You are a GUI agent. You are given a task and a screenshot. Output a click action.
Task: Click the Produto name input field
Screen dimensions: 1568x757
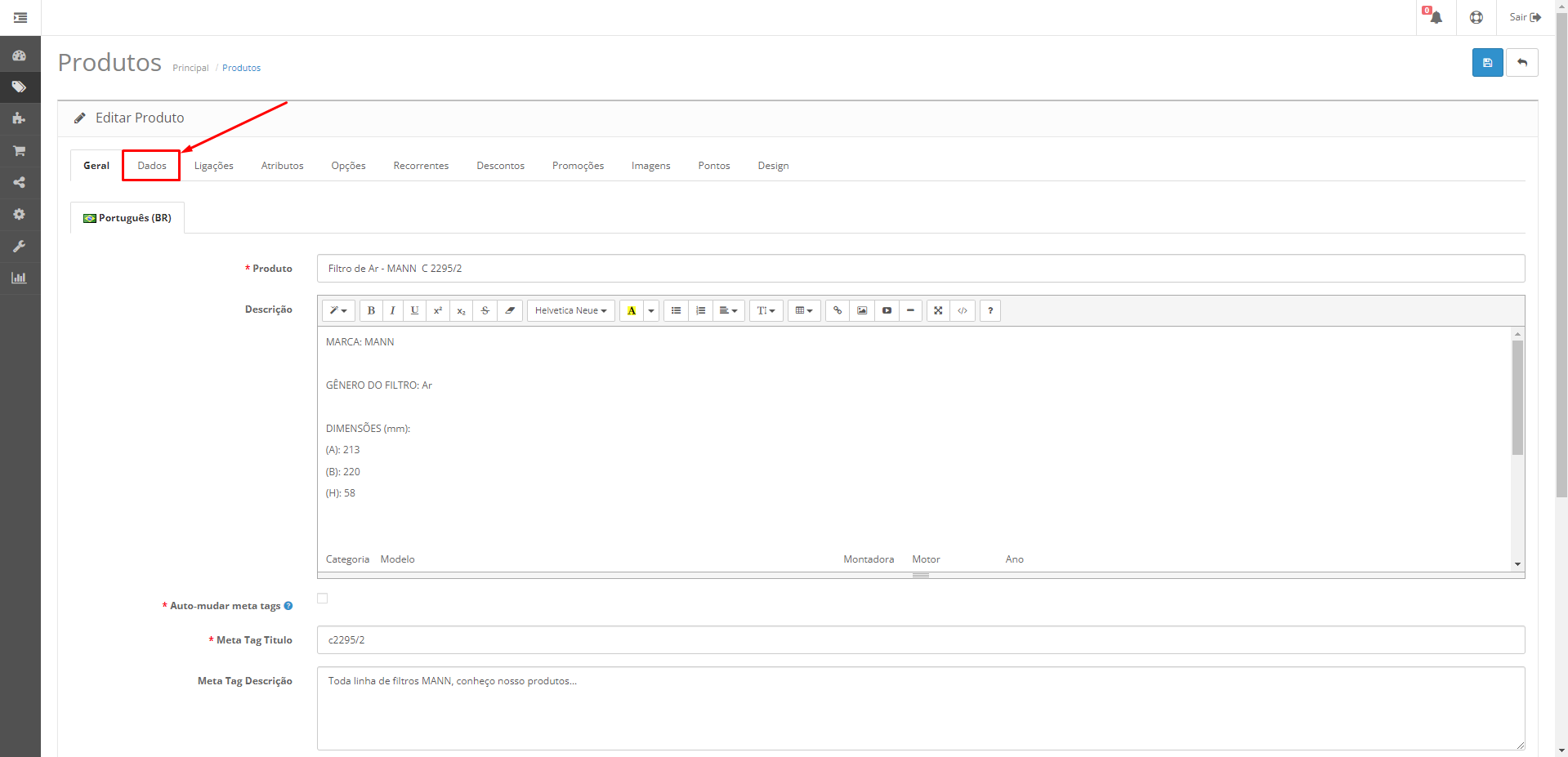click(921, 269)
